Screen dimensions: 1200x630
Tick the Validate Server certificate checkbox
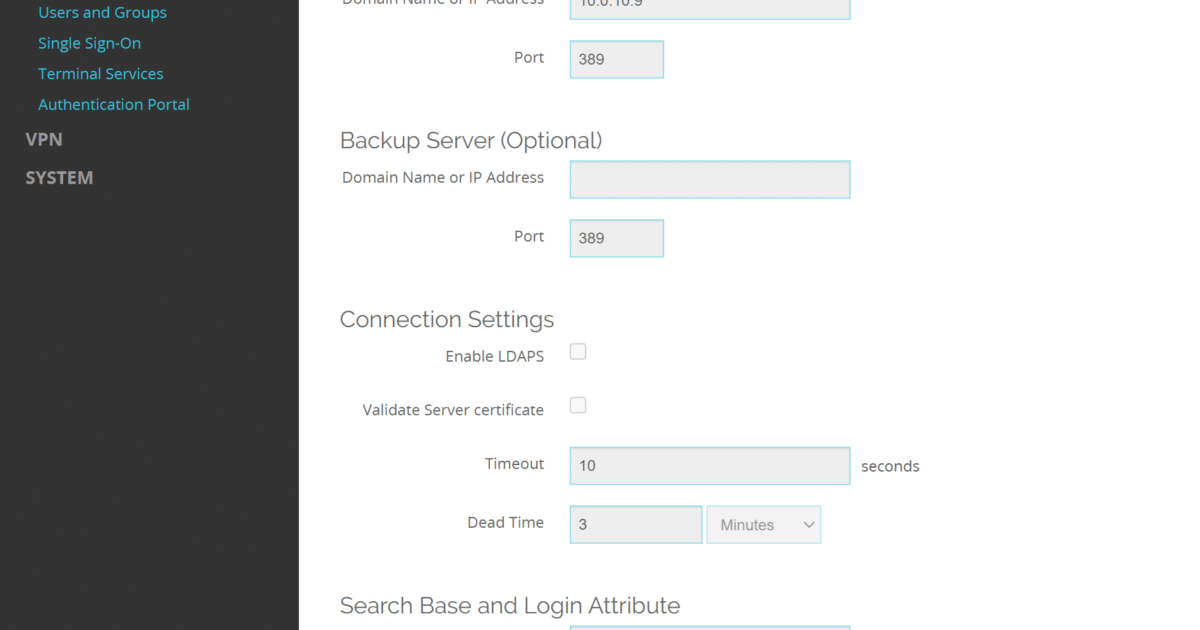pos(578,405)
